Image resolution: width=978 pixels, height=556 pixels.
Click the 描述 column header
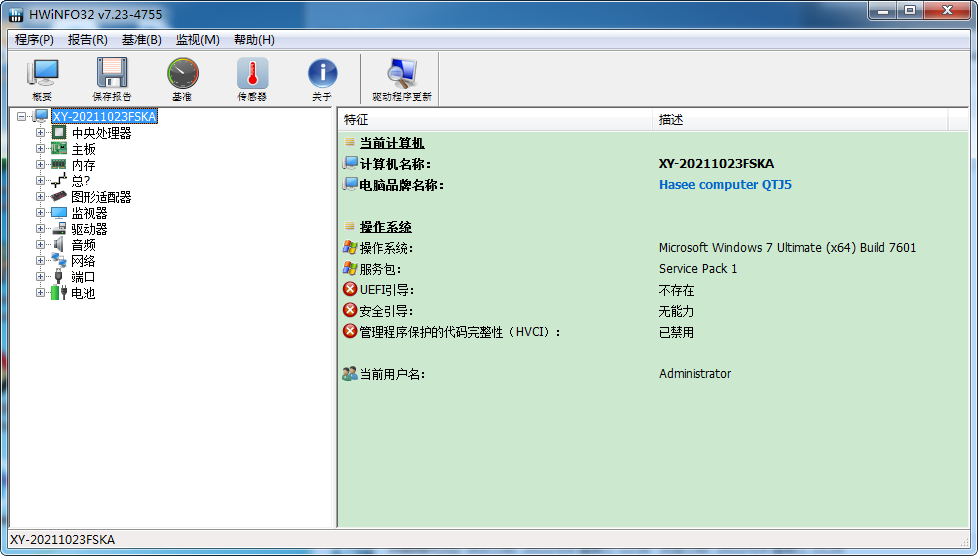800,120
